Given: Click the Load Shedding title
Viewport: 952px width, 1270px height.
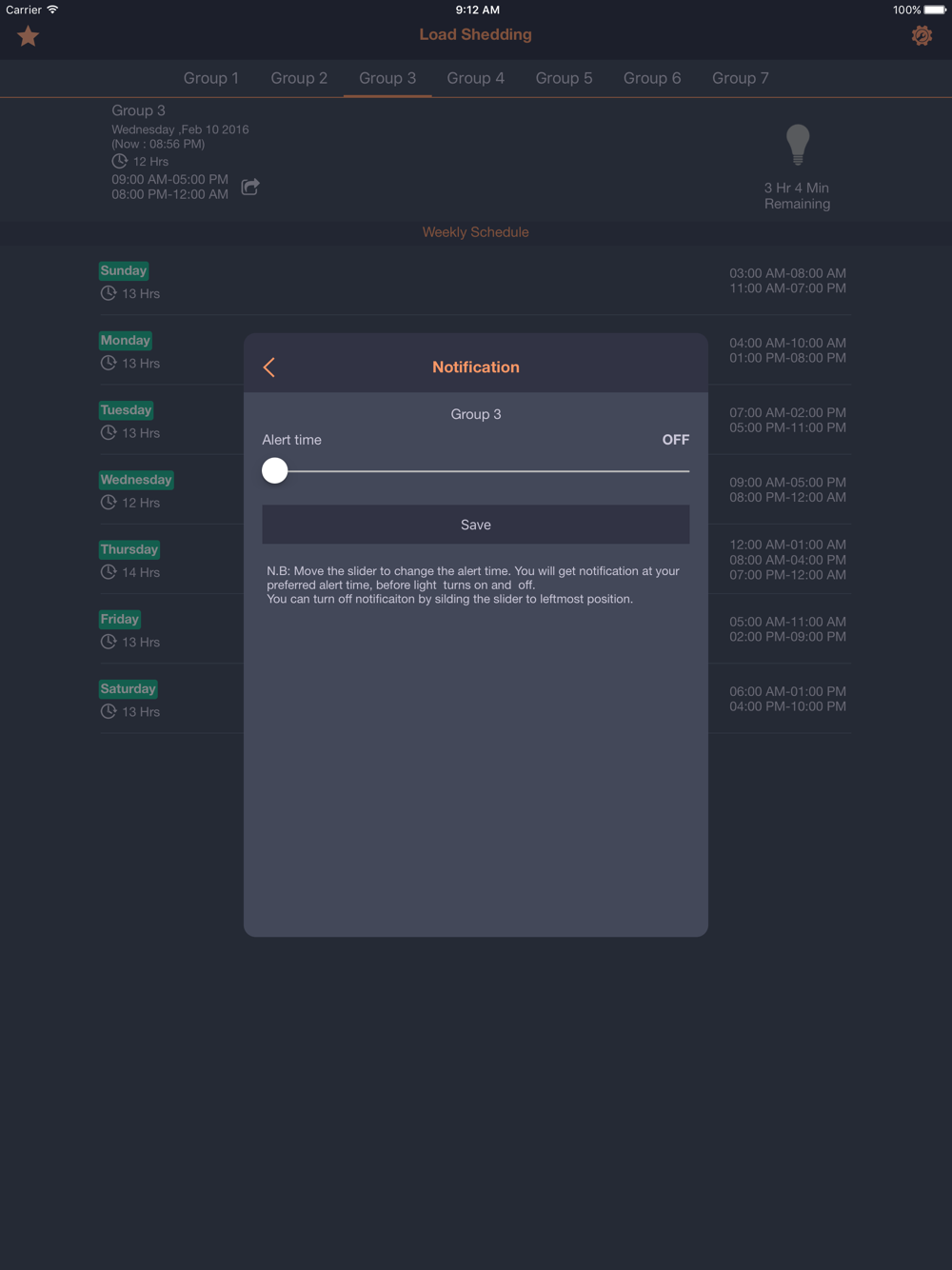Looking at the screenshot, I should tap(476, 34).
